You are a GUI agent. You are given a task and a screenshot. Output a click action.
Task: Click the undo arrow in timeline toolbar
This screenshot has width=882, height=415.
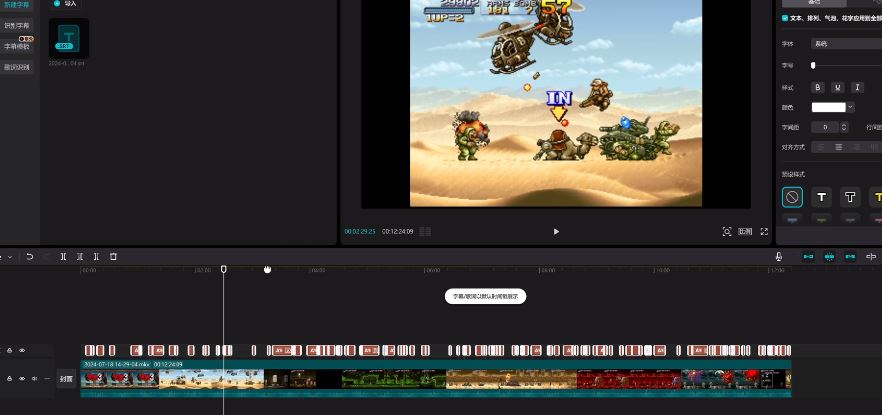(x=29, y=257)
